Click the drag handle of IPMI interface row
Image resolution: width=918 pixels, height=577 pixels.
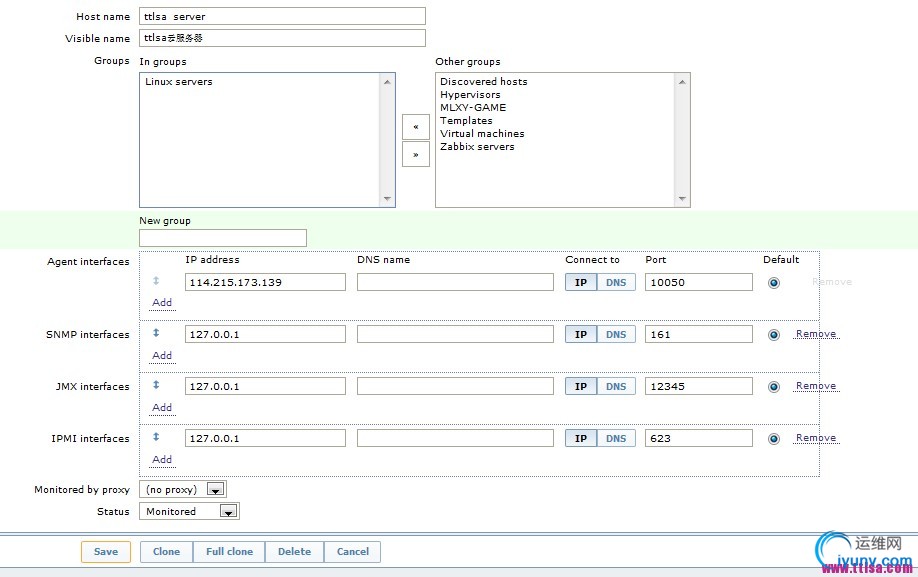coord(156,437)
